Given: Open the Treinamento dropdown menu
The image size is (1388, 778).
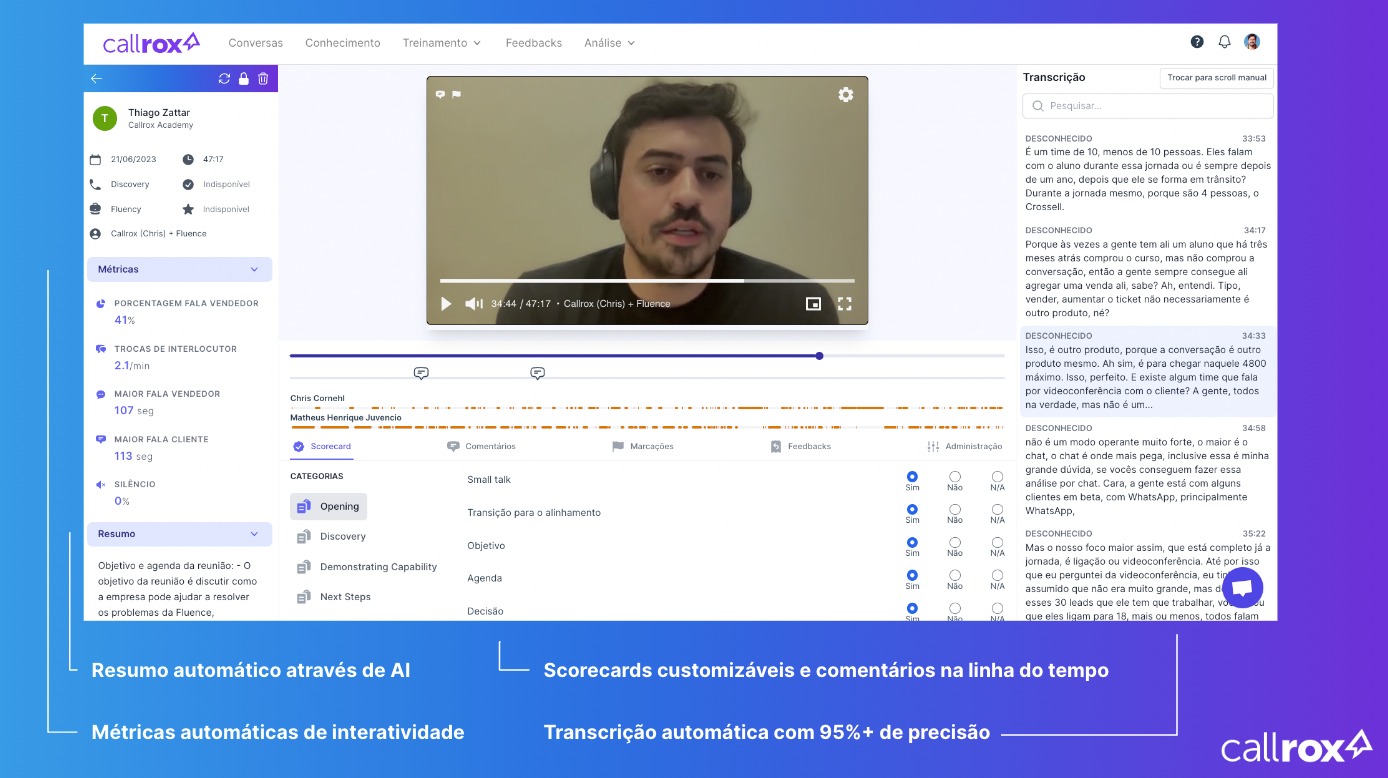Looking at the screenshot, I should pos(442,43).
